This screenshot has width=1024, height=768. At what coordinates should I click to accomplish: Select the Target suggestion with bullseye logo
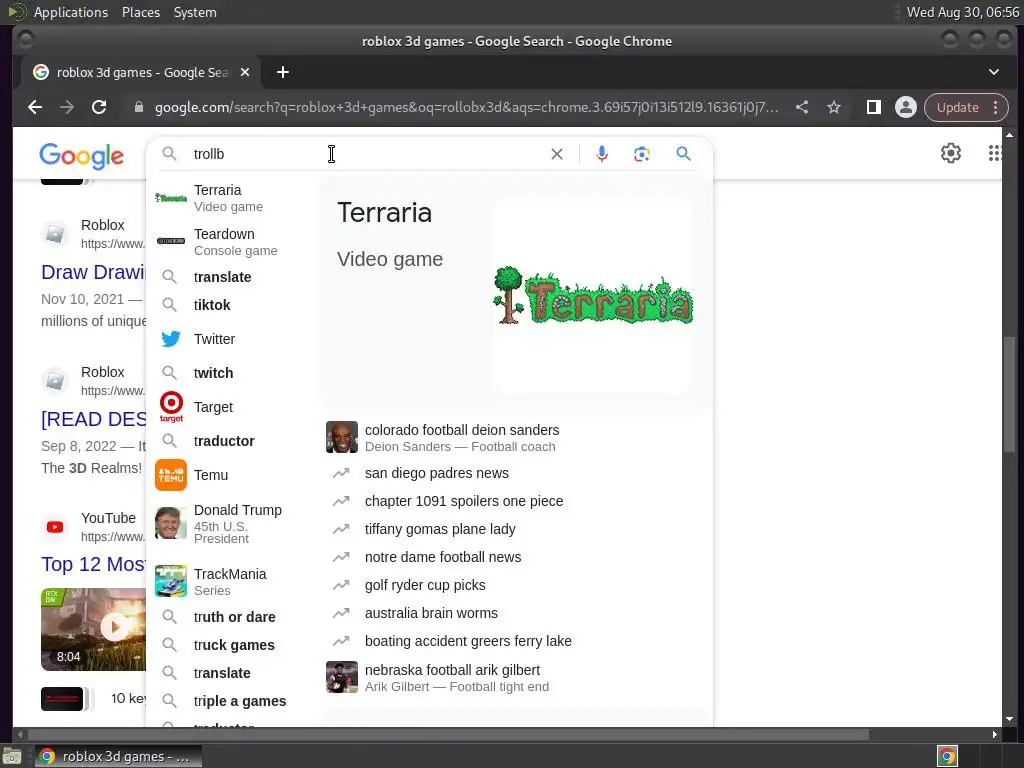coord(234,407)
